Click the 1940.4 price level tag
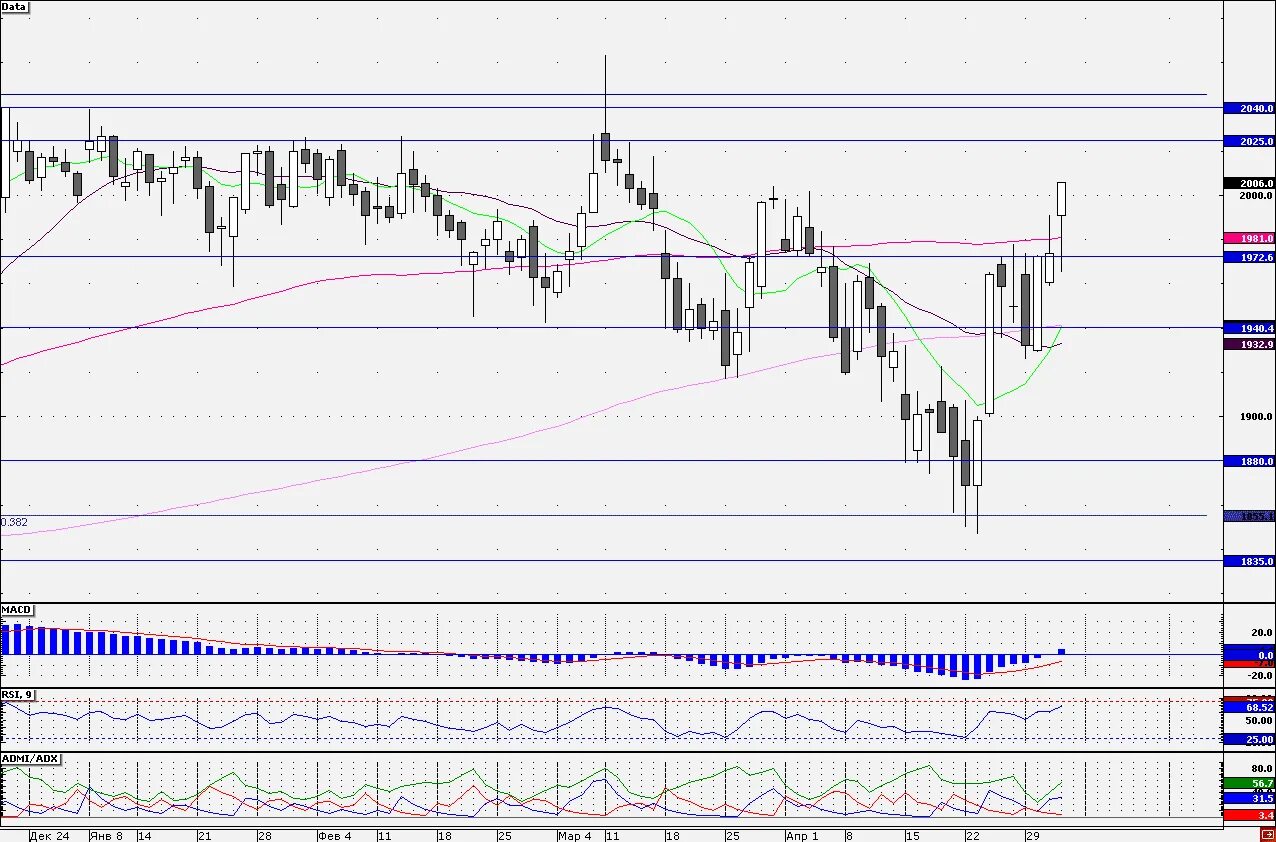This screenshot has height=842, width=1276. tap(1249, 328)
